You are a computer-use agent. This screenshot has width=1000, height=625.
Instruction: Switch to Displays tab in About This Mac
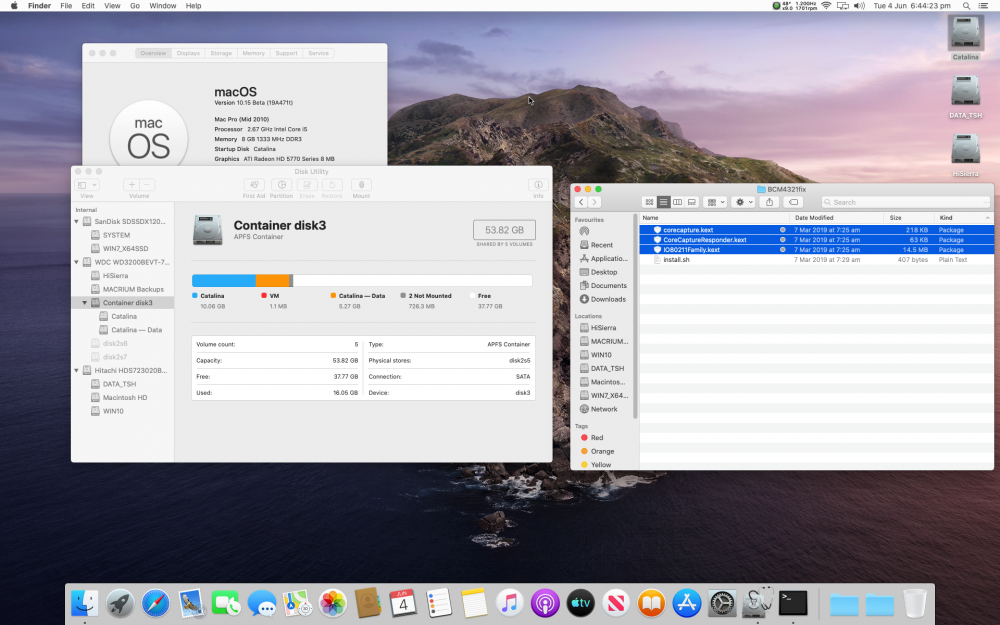188,54
